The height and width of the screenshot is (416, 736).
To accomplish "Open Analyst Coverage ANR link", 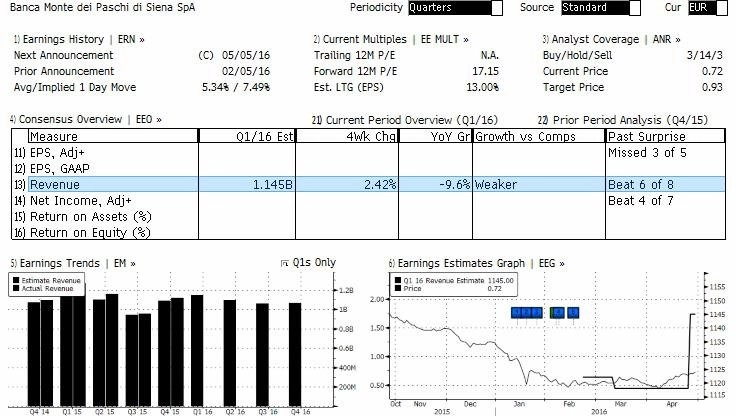I will 611,39.
